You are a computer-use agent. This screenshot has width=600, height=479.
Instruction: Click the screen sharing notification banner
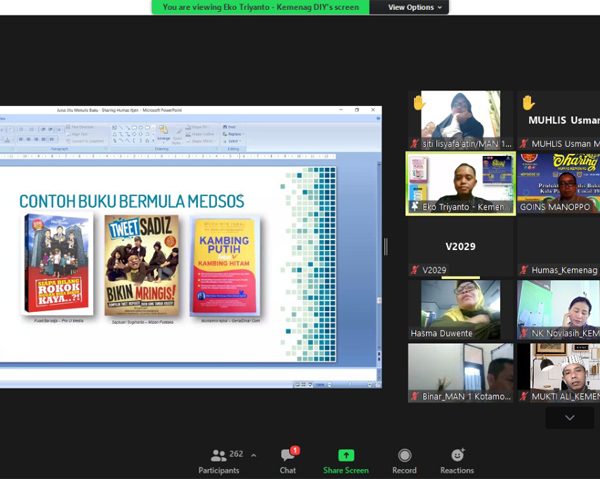pos(260,7)
